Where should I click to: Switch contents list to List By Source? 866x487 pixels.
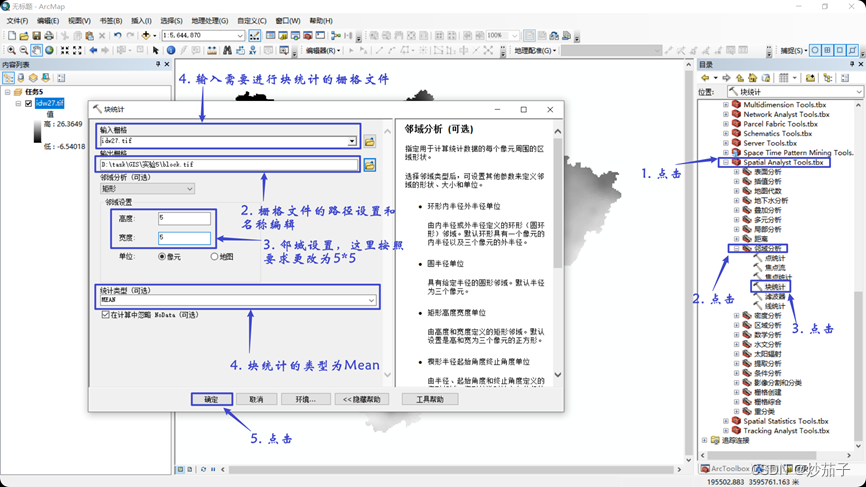(x=21, y=78)
